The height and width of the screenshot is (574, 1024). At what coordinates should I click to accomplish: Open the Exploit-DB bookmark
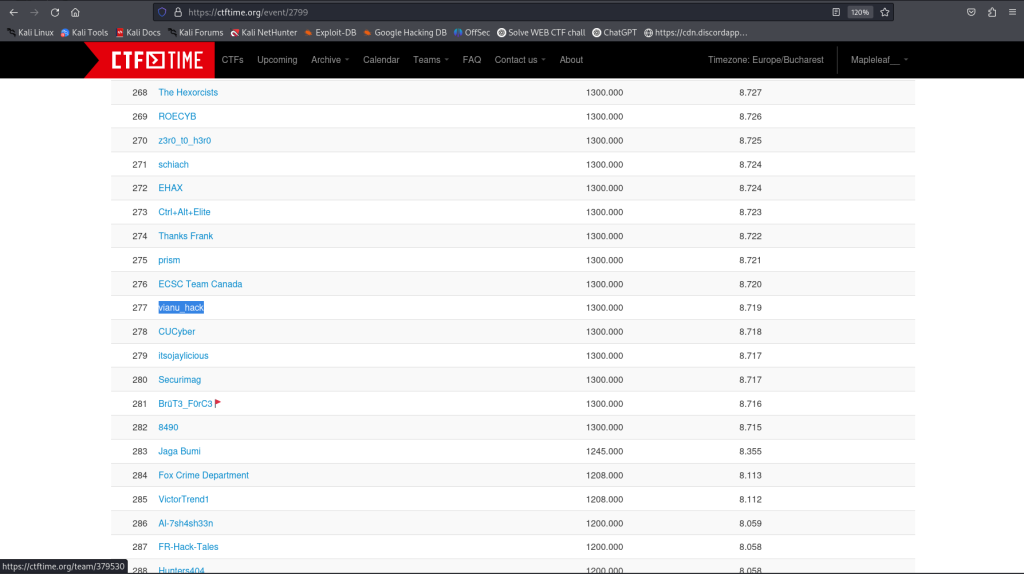[329, 32]
